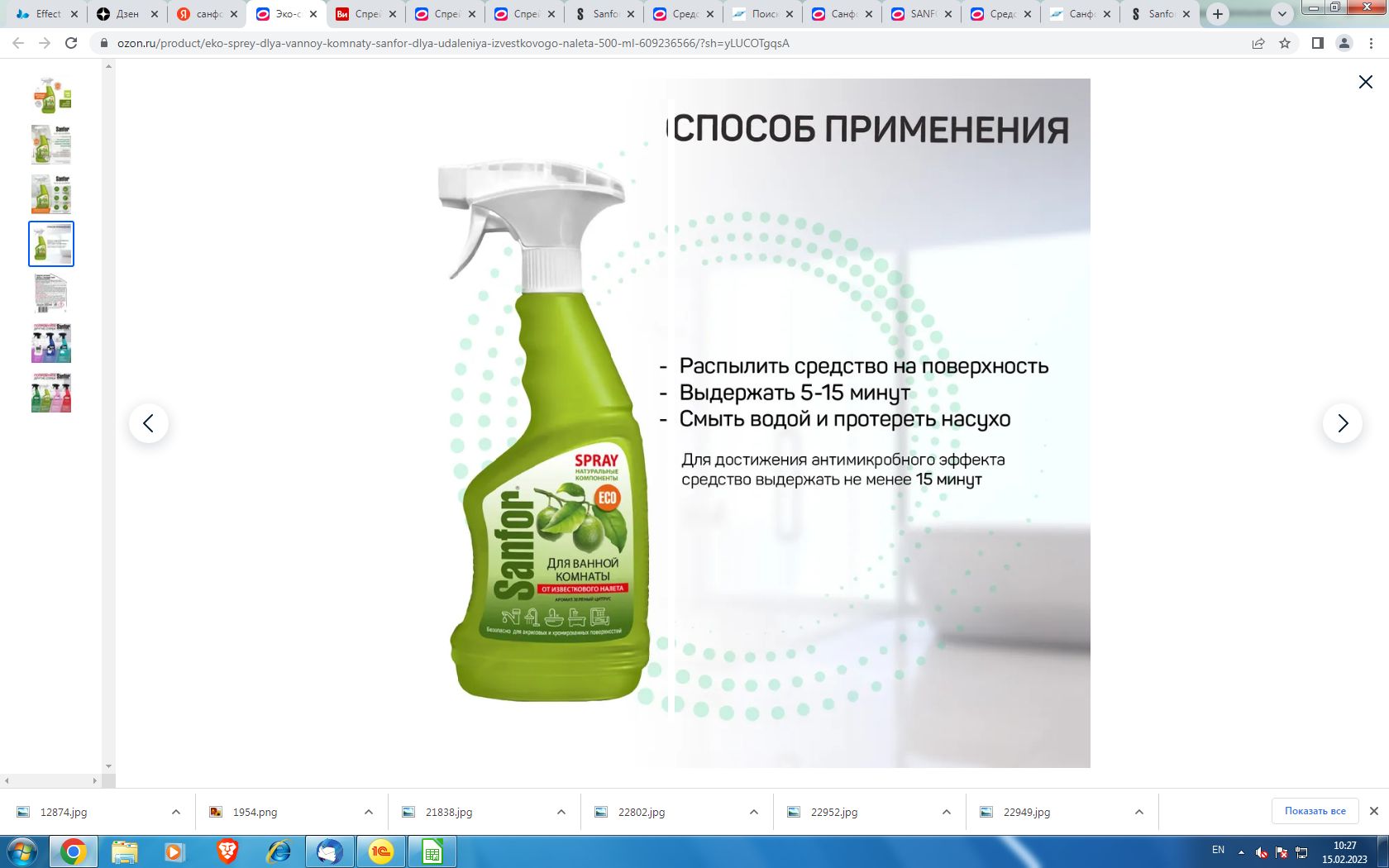The height and width of the screenshot is (868, 1389).
Task: Open Brave browser from the taskbar
Action: click(x=227, y=851)
